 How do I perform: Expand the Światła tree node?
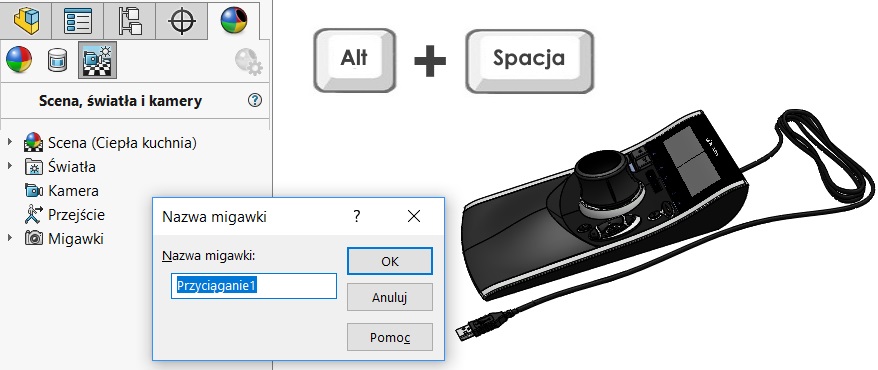point(10,166)
